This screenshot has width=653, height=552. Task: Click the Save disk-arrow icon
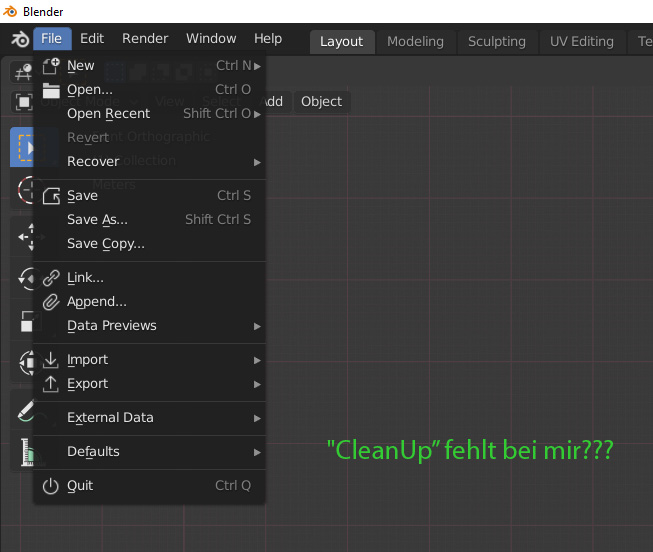[x=51, y=196]
